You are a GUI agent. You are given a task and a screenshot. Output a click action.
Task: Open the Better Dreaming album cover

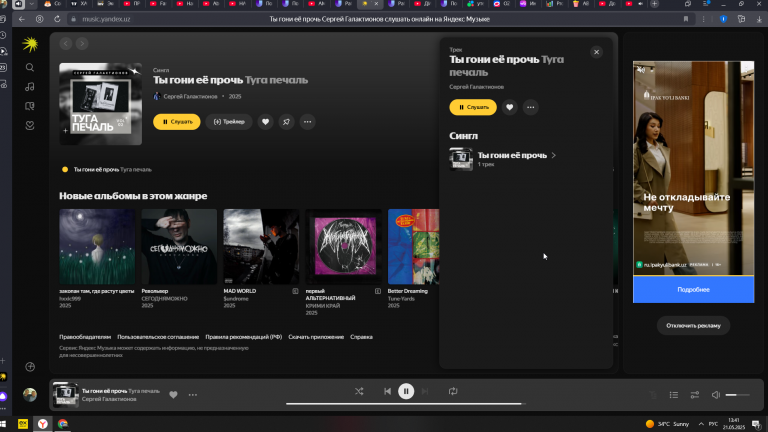click(413, 246)
